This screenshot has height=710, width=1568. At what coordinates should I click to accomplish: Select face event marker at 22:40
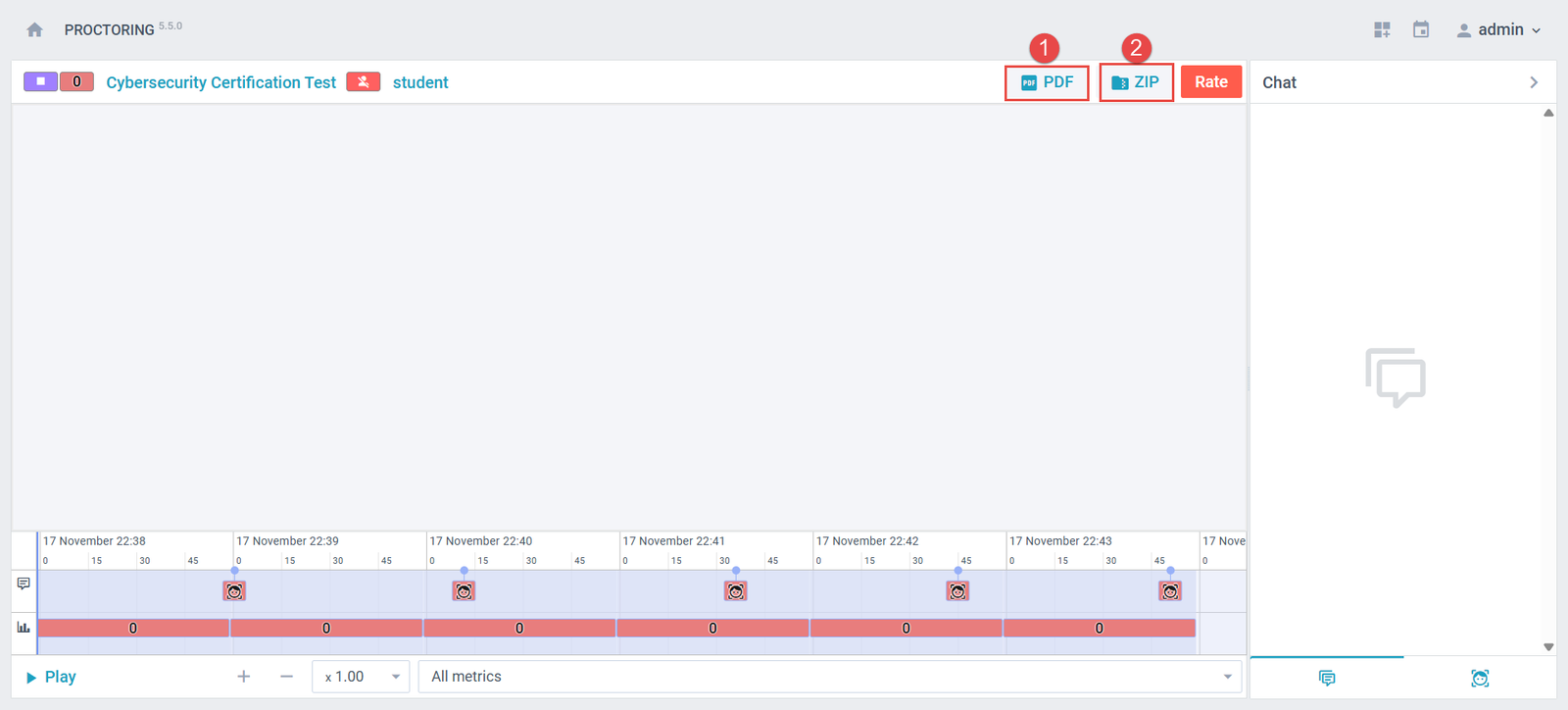(x=464, y=590)
